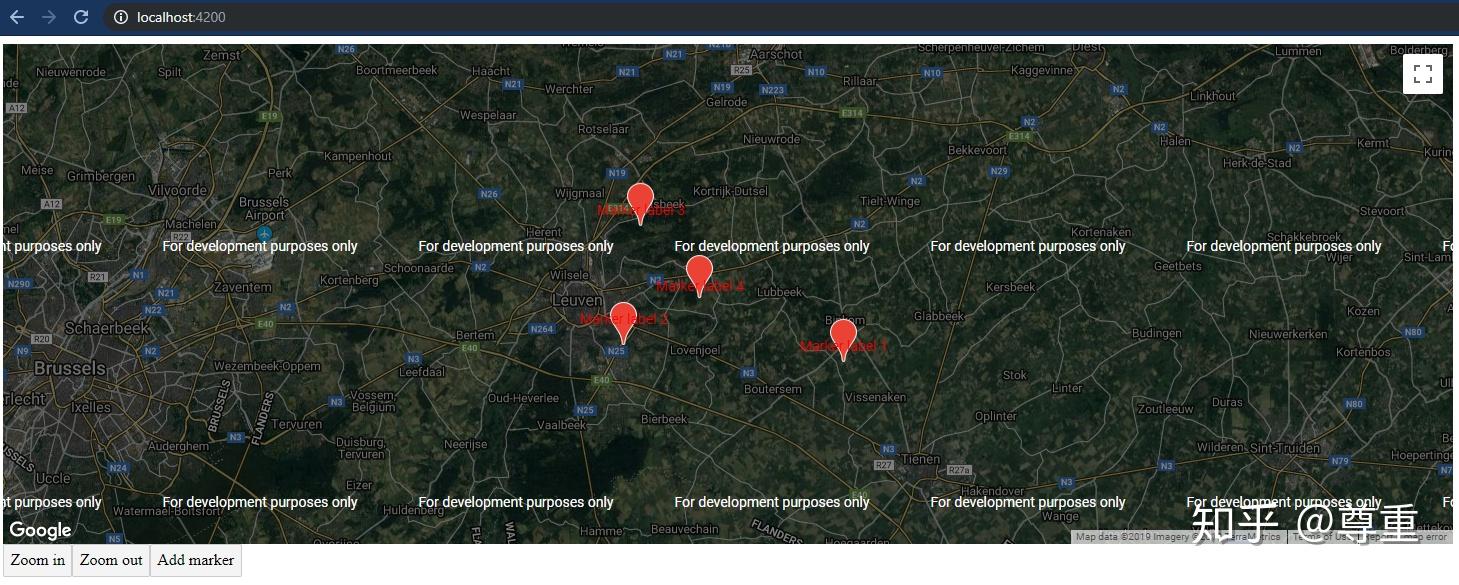1459x585 pixels.
Task: Click the Zoom out button
Action: coord(111,560)
